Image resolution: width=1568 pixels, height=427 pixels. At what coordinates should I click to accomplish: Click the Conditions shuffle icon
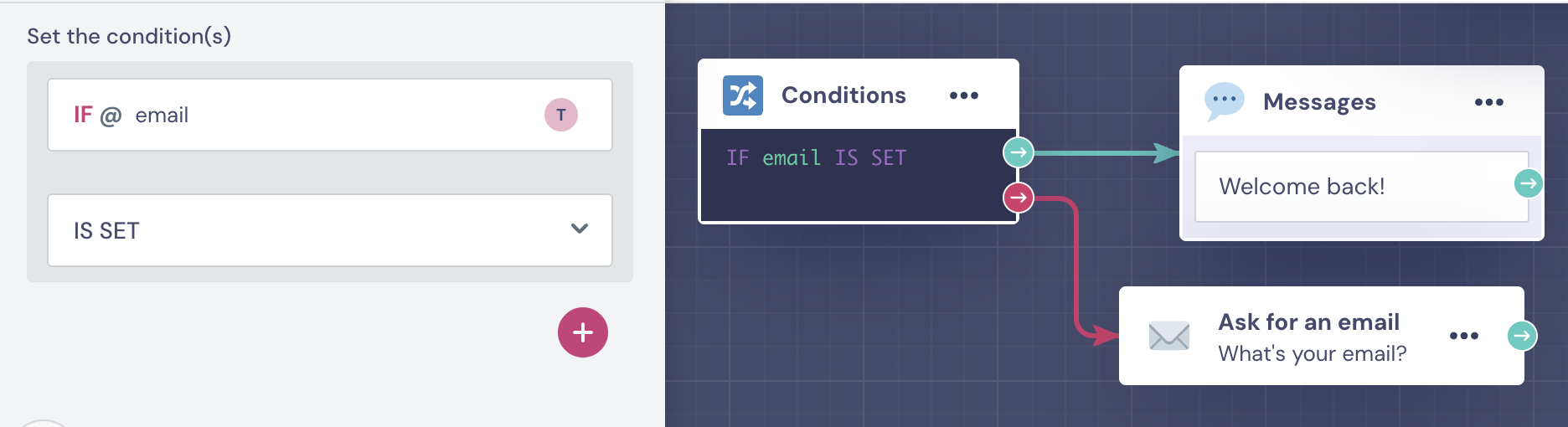click(x=742, y=95)
